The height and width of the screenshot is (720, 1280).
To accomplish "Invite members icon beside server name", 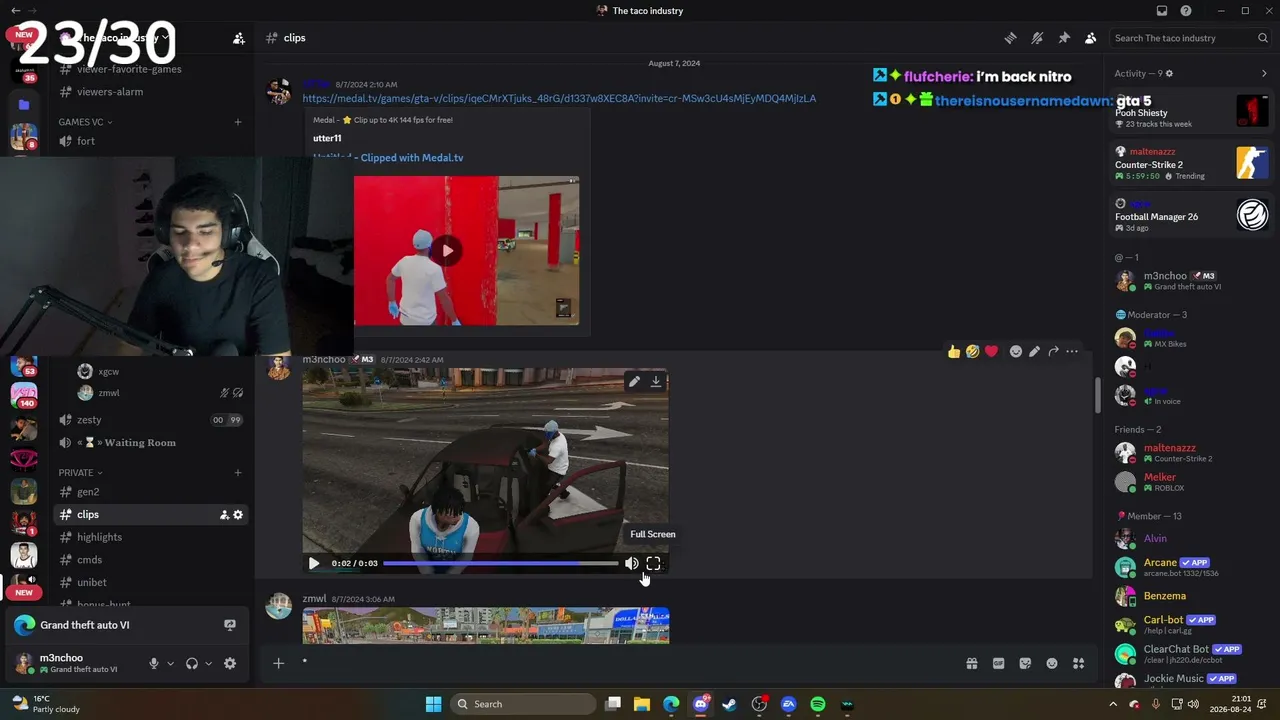I will [x=239, y=38].
